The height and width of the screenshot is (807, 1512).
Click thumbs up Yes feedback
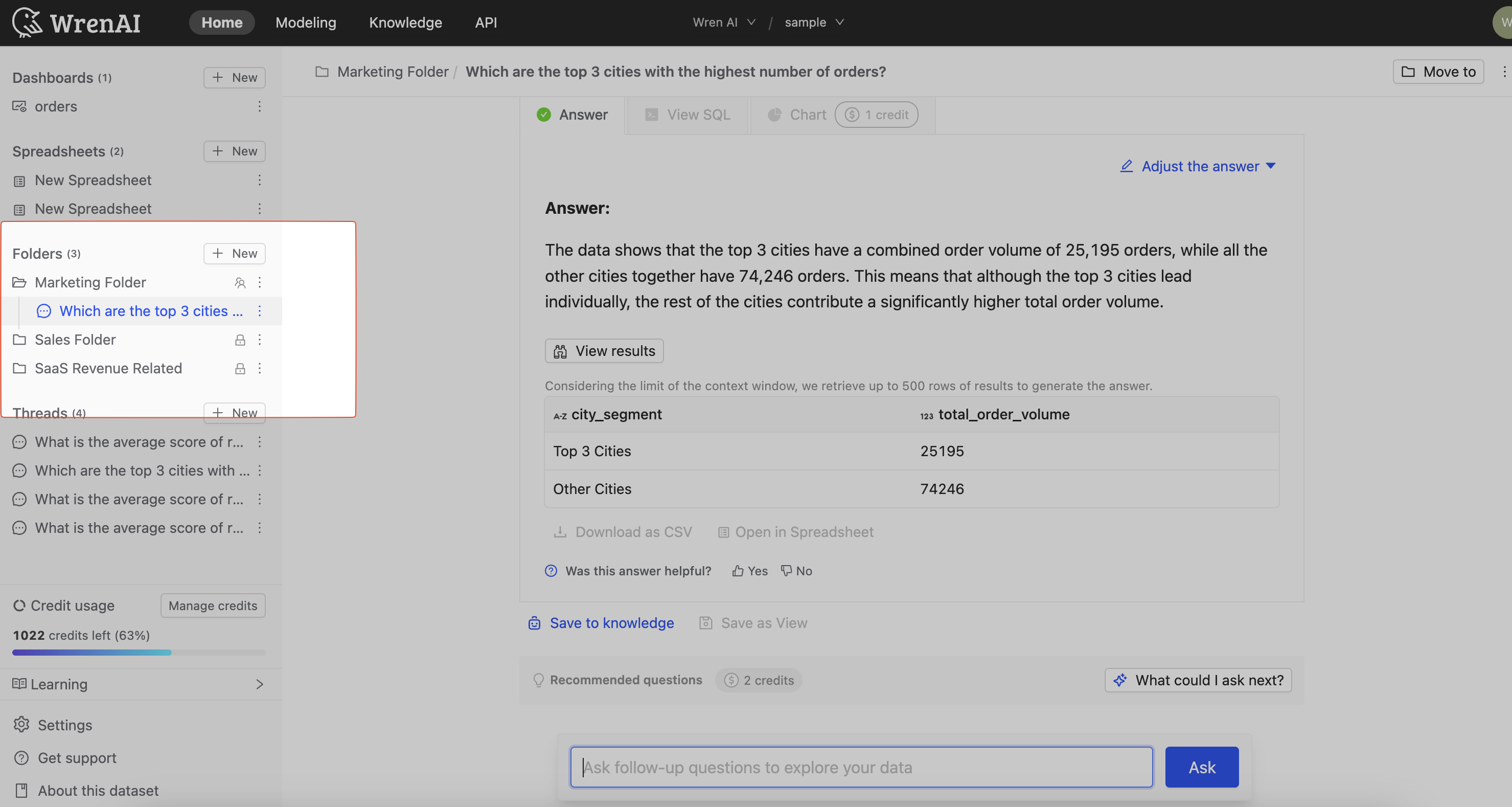click(749, 571)
